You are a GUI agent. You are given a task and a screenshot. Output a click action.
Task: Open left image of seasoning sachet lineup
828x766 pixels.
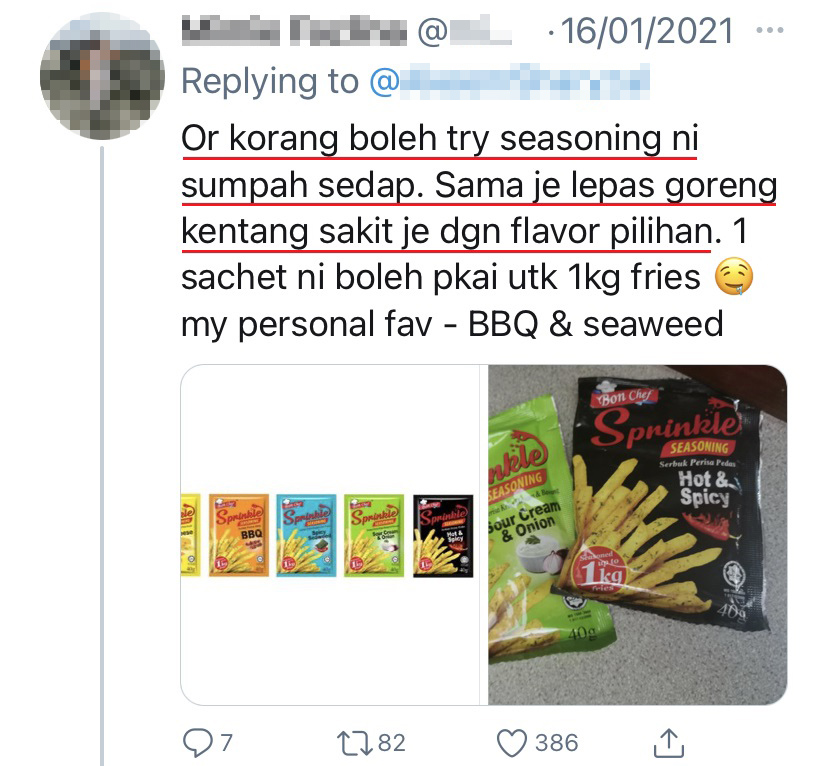[x=330, y=535]
